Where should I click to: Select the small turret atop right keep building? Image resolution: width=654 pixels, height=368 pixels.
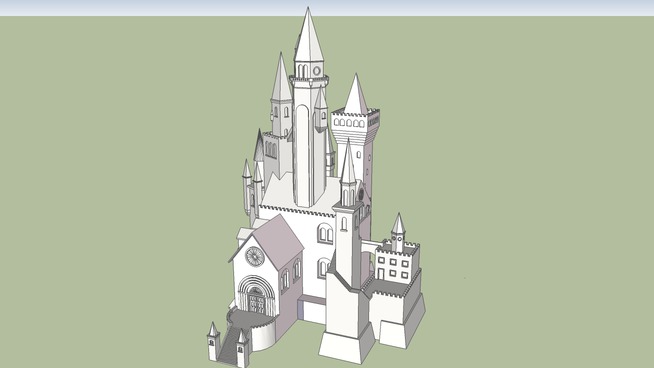(x=398, y=233)
